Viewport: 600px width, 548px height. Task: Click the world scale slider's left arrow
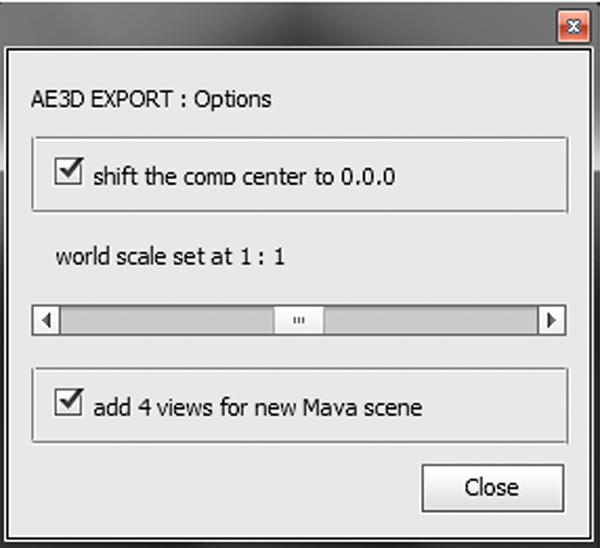[46, 320]
